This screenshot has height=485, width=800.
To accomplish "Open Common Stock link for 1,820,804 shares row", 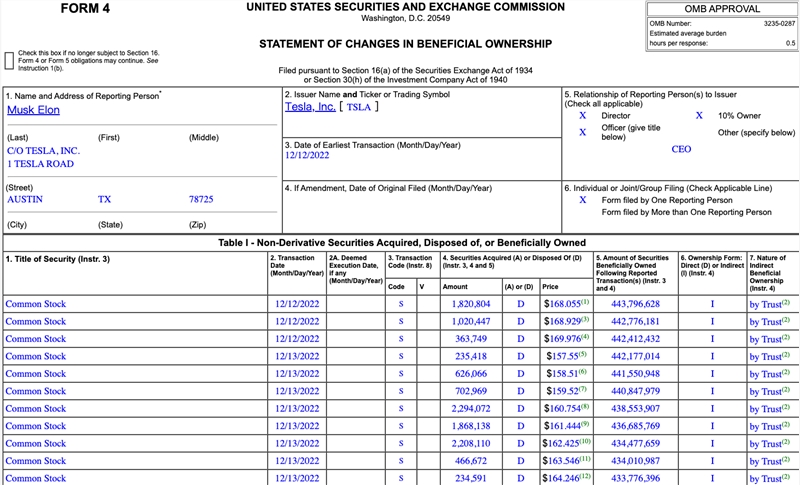I will tap(36, 304).
